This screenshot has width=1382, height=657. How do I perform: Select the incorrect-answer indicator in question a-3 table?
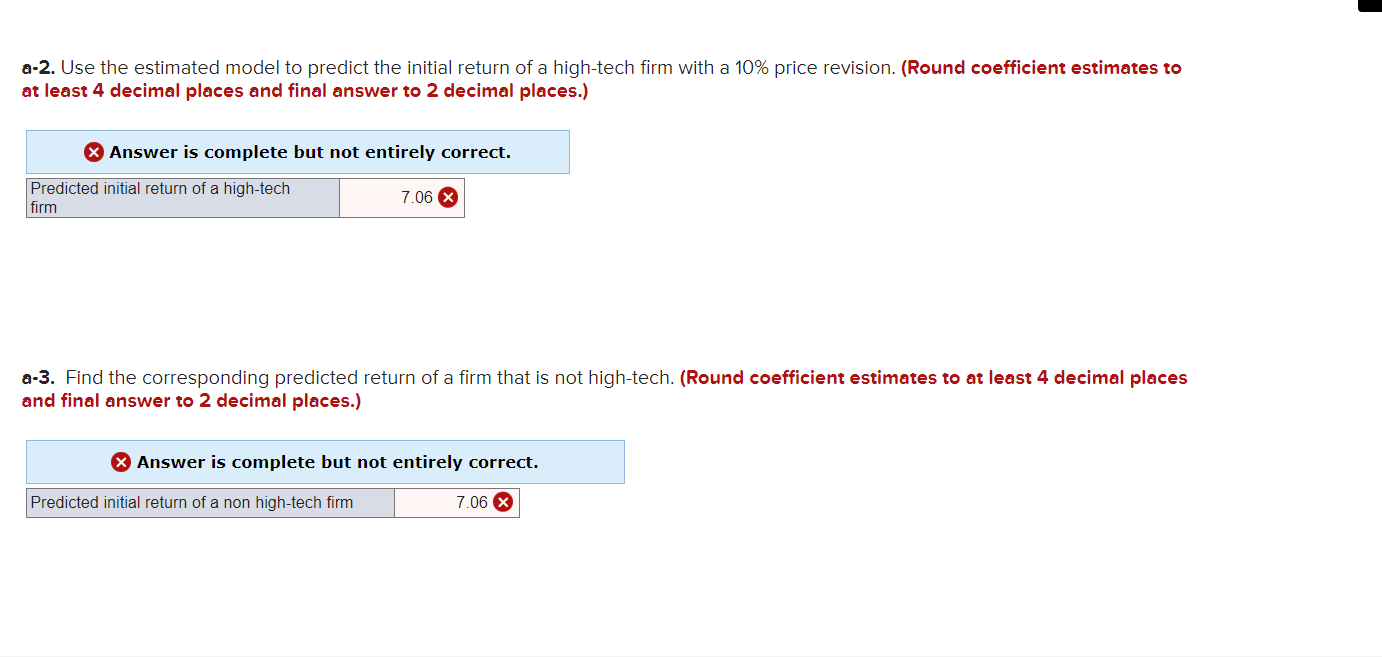tap(503, 502)
